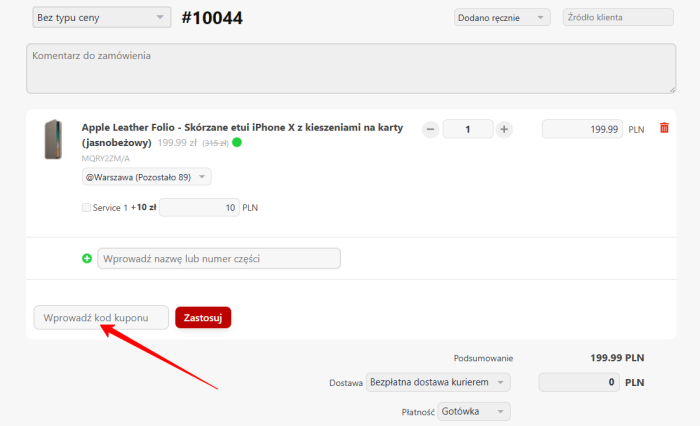
Task: Click the green add part plus icon
Action: click(x=87, y=259)
